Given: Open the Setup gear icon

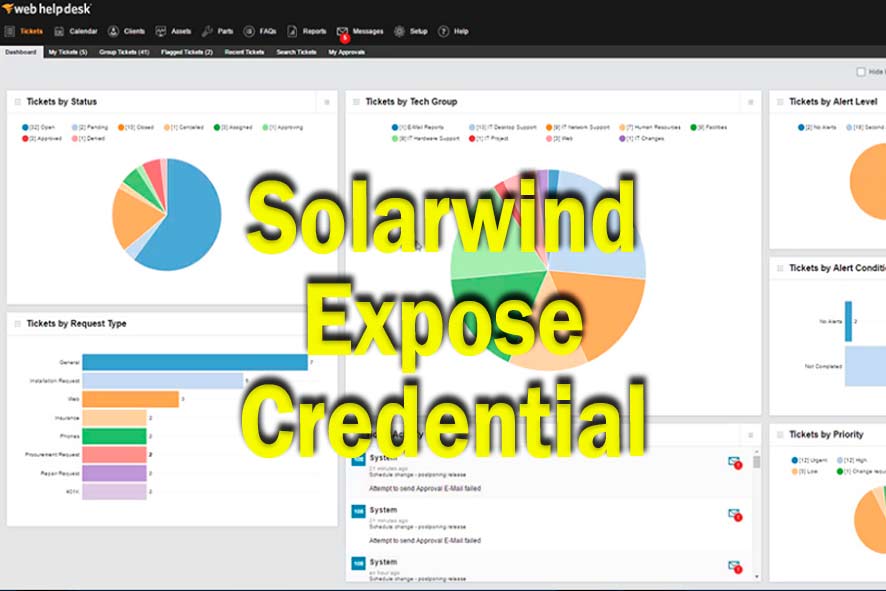Looking at the screenshot, I should [398, 31].
